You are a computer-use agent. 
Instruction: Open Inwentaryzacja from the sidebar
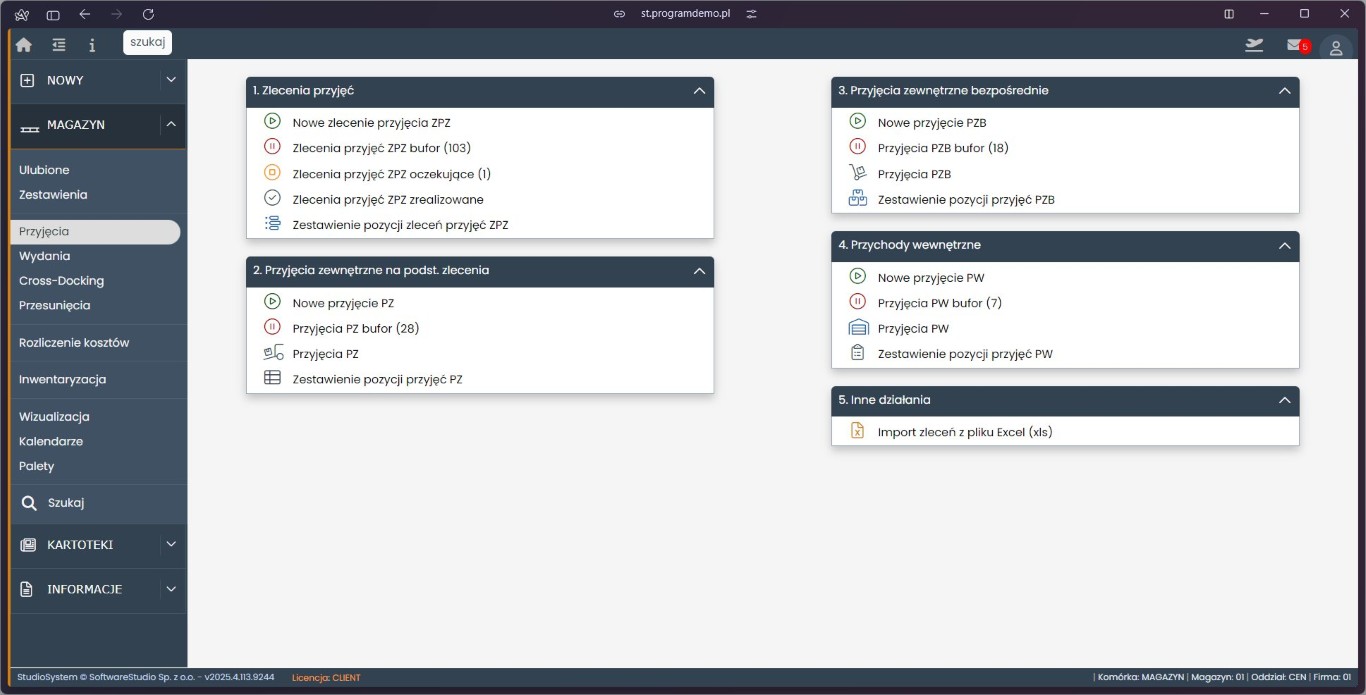(62, 380)
